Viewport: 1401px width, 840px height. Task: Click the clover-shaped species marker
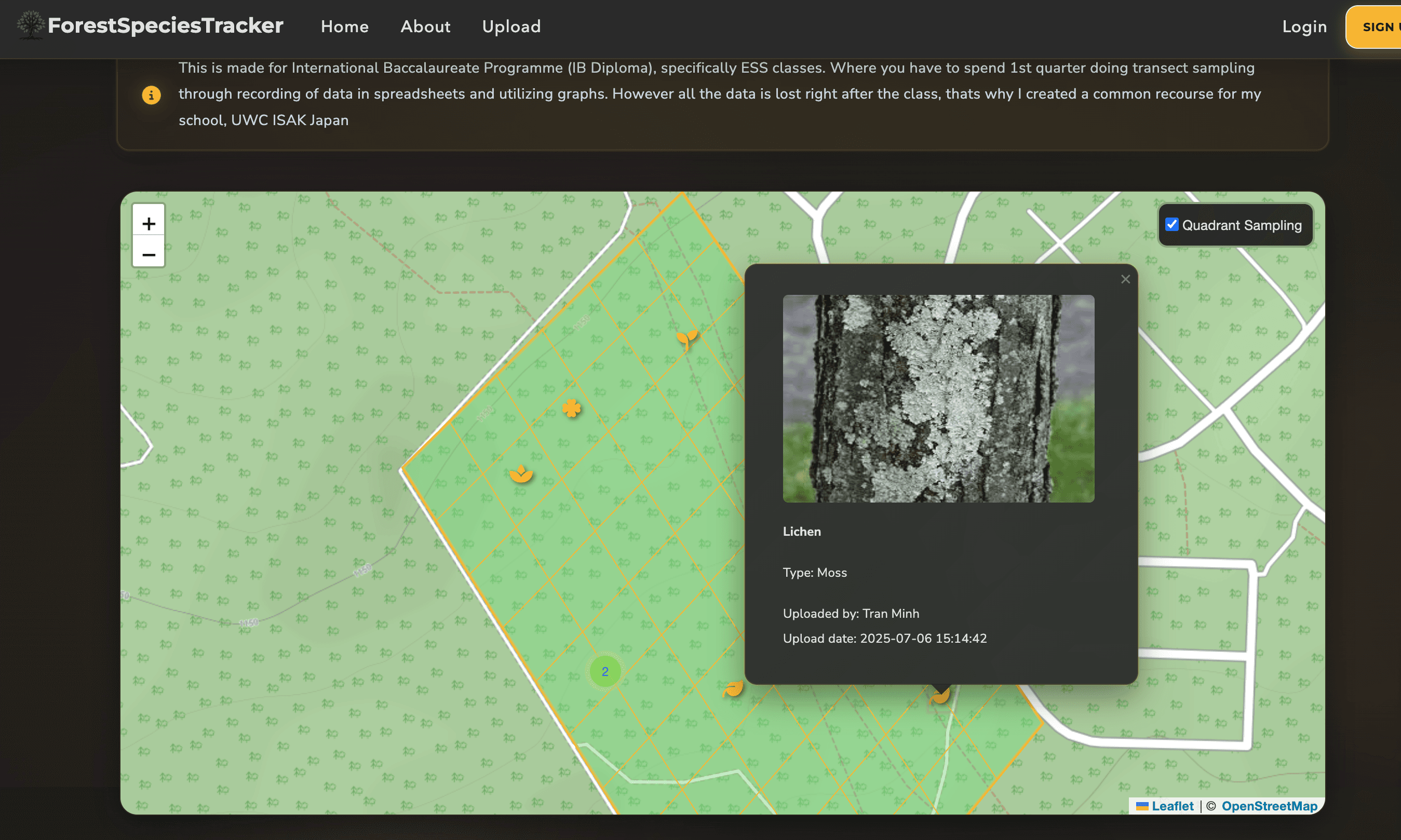[572, 409]
